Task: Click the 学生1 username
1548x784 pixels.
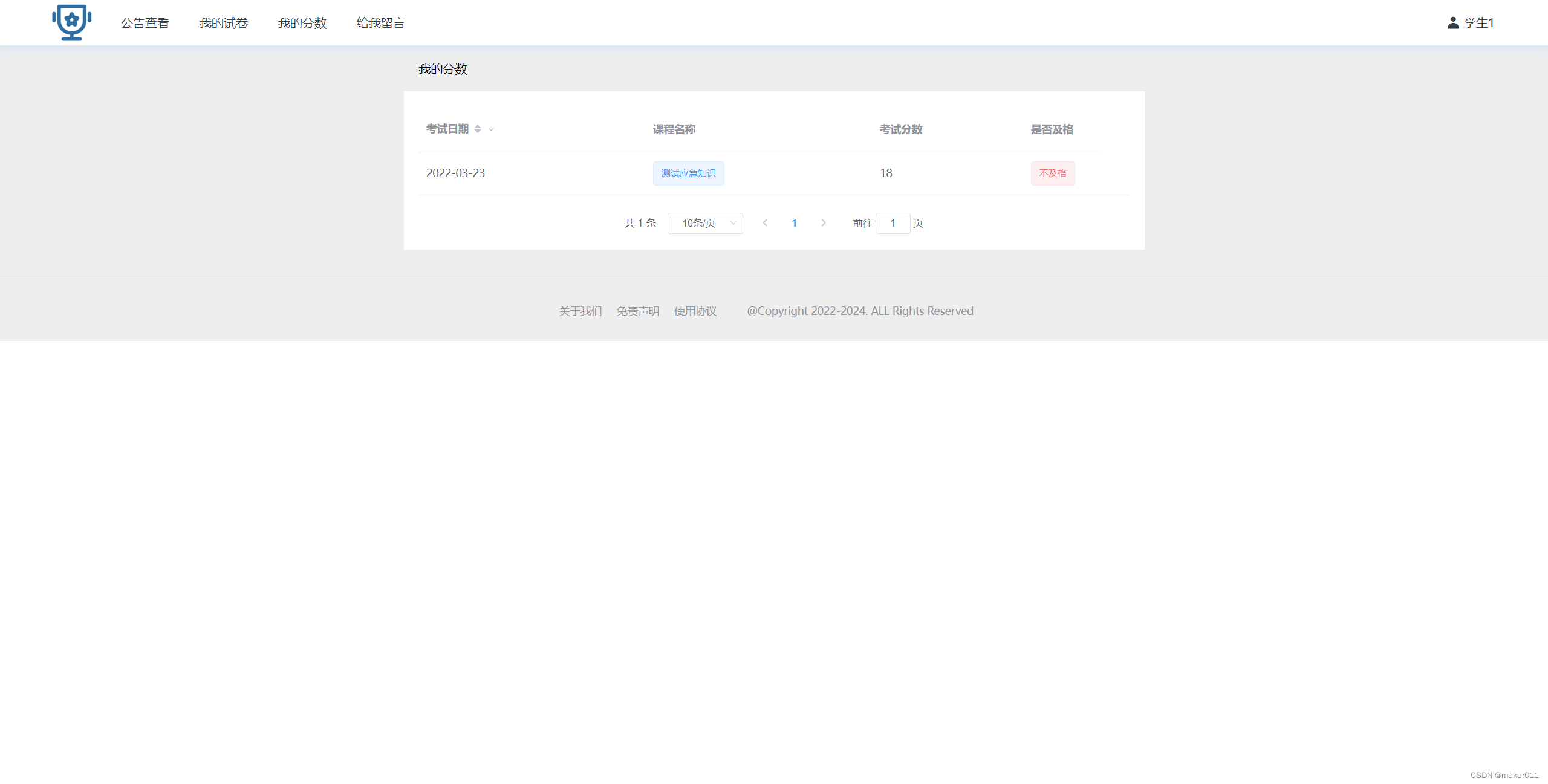Action: click(x=1478, y=23)
